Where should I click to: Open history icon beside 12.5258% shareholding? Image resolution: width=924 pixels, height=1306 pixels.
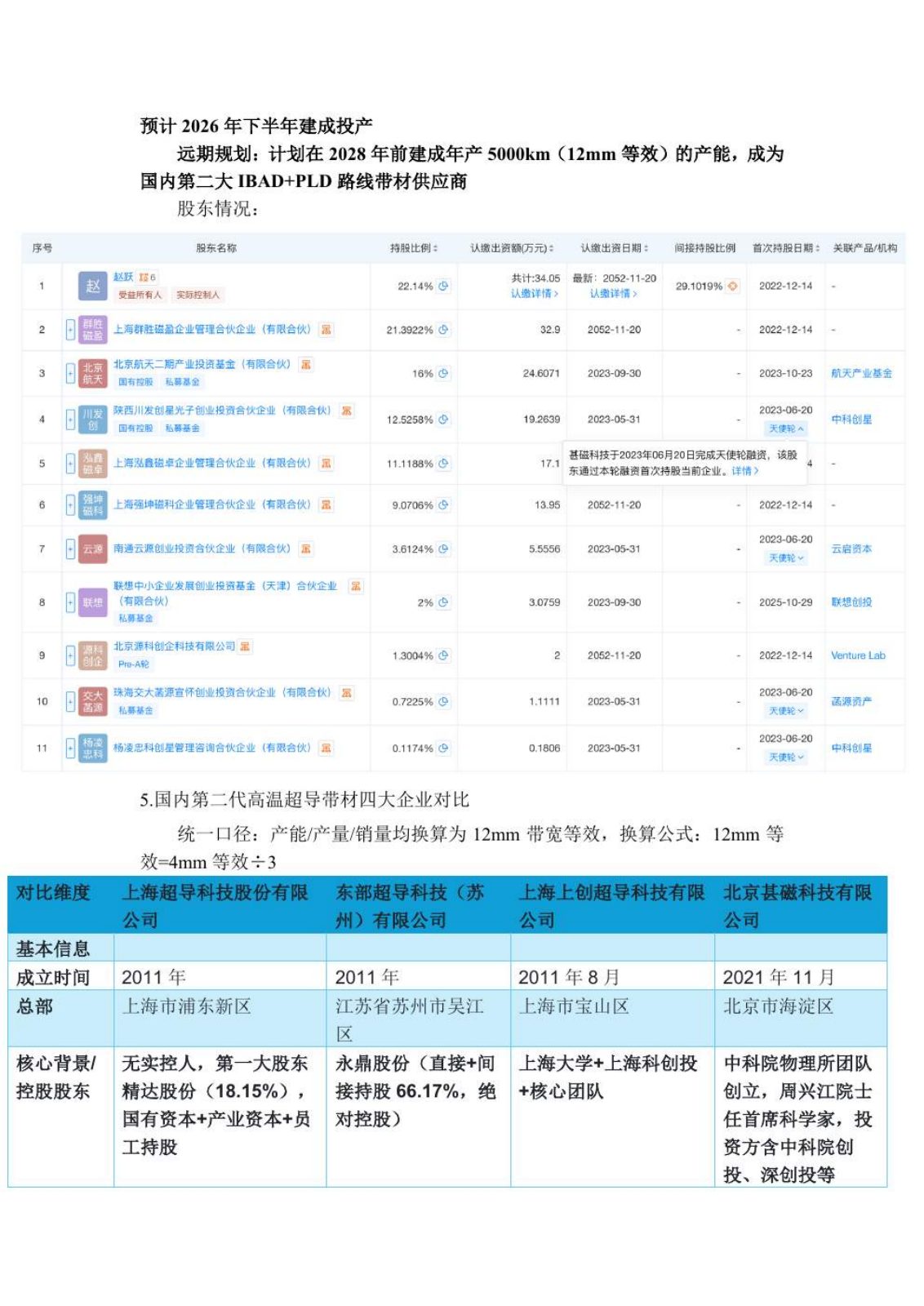tap(443, 420)
